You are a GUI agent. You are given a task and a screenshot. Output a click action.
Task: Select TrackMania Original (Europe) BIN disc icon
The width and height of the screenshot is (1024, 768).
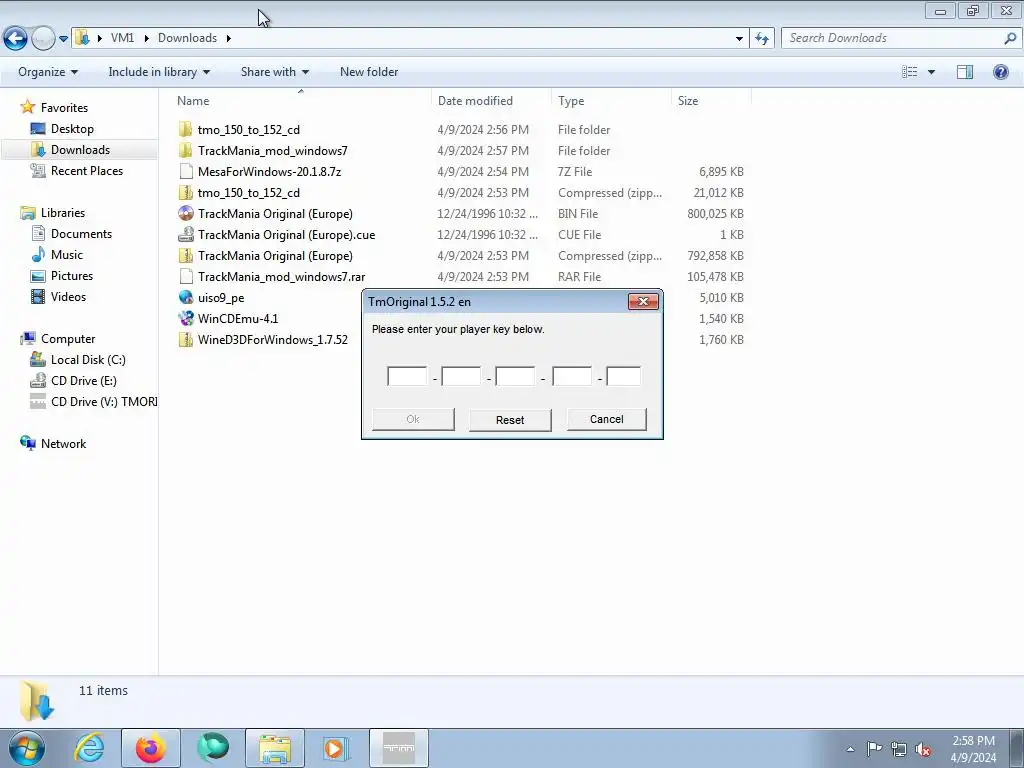185,214
